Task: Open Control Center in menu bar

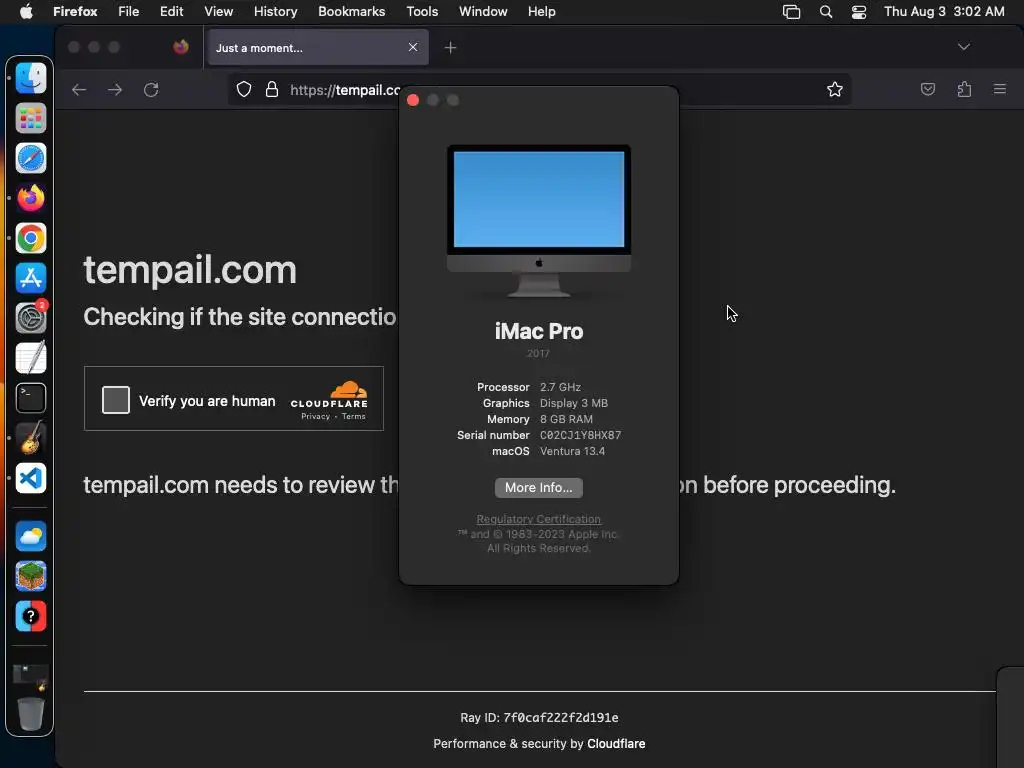Action: [x=858, y=12]
